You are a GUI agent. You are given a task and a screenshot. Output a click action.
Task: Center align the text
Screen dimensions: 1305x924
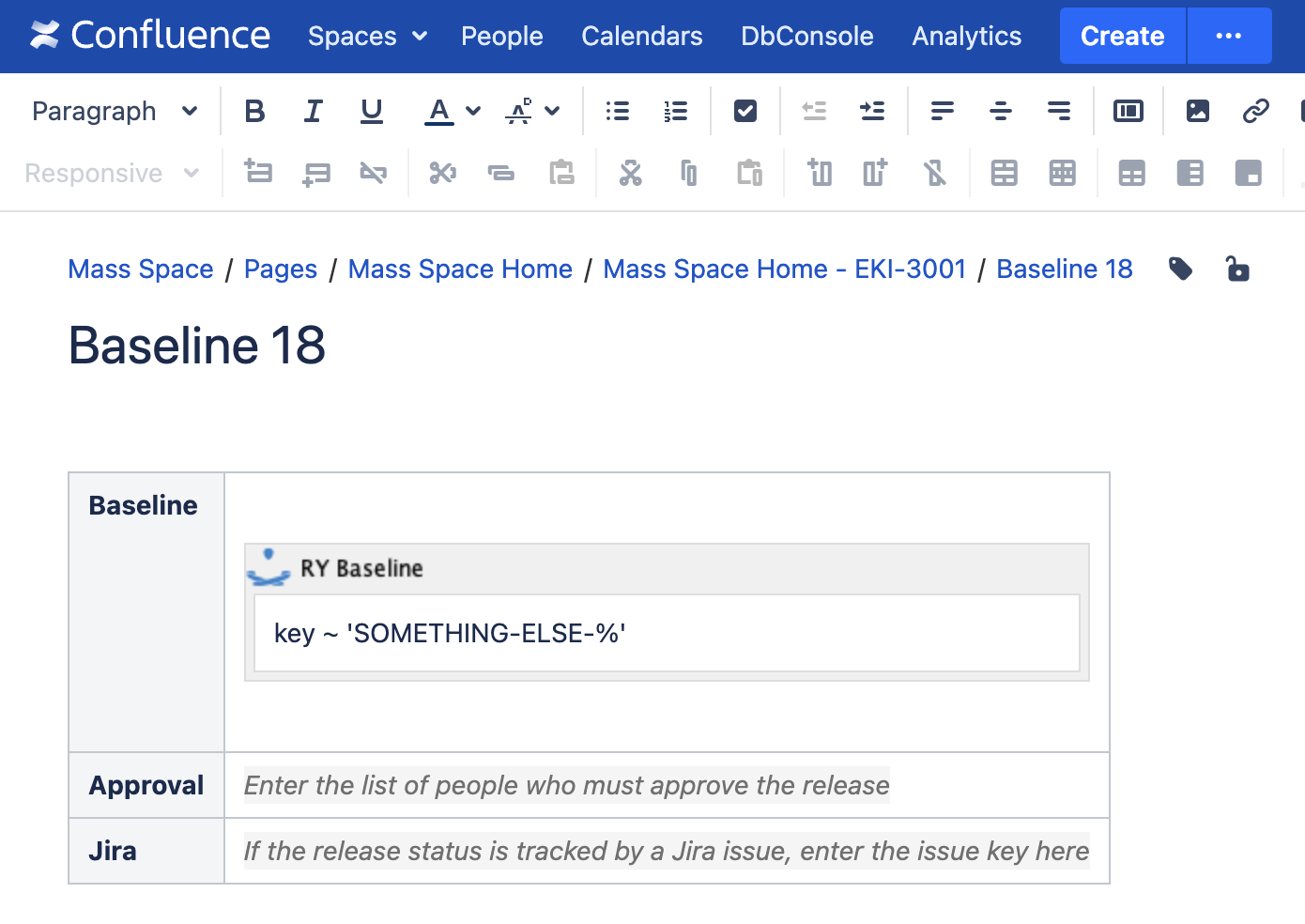tap(1000, 111)
